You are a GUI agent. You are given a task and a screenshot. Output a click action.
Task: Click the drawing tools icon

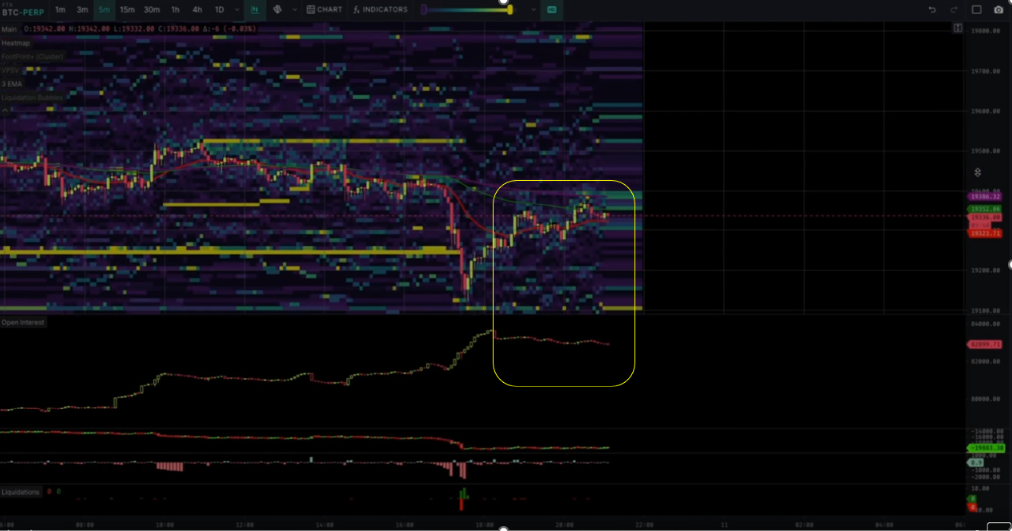[x=278, y=10]
